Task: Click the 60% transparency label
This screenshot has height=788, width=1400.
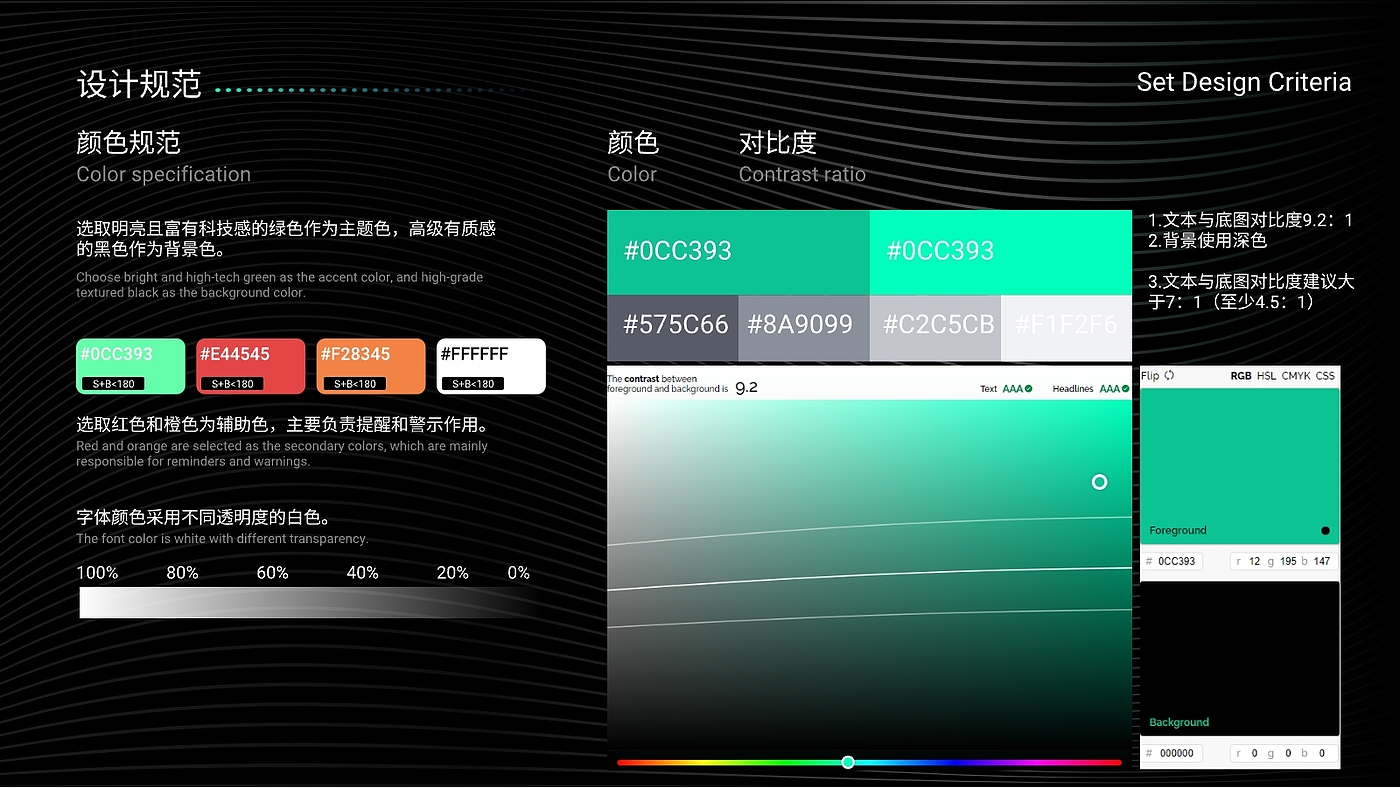Action: [x=272, y=573]
